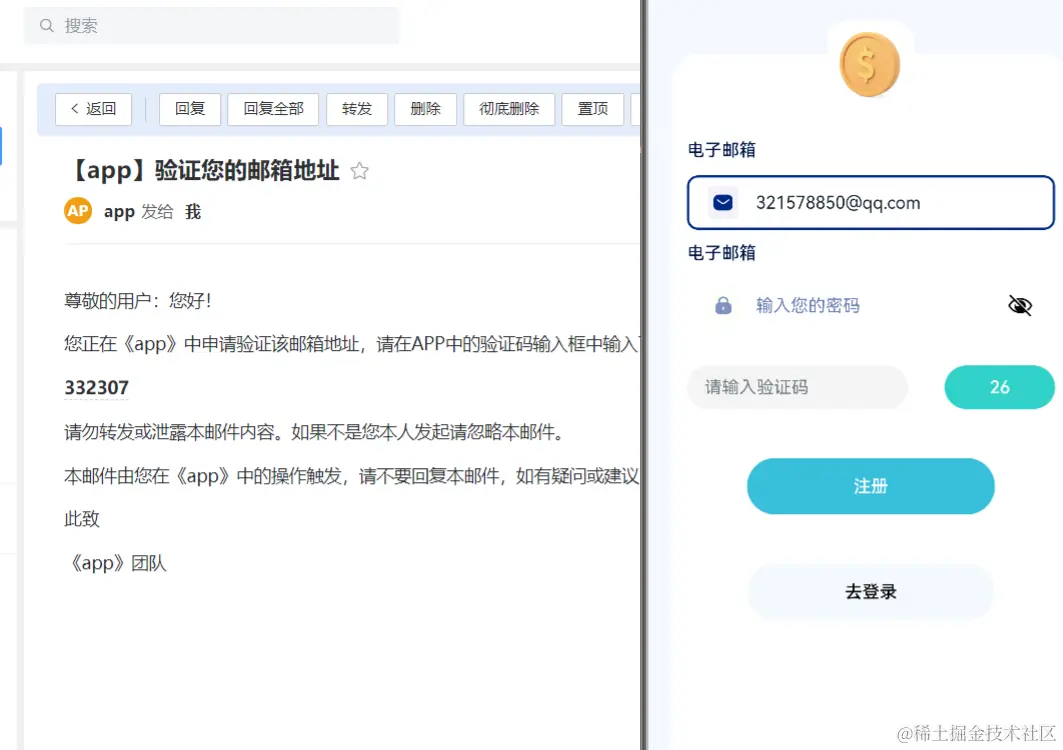This screenshot has height=750, width=1063.
Task: Click the greeting 尊敬的用户：您好！
Action: coord(138,300)
